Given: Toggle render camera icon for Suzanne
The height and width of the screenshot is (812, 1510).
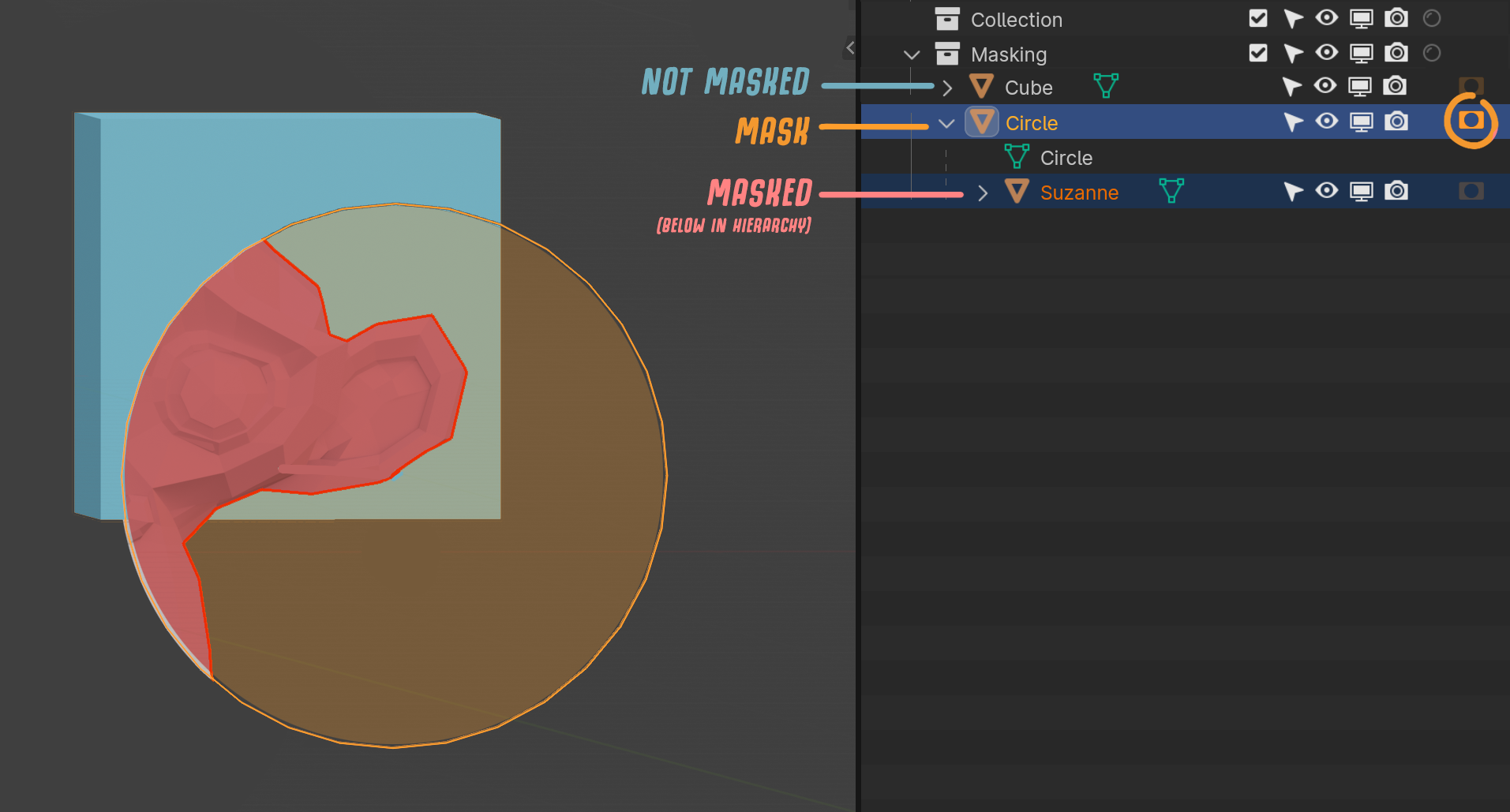Looking at the screenshot, I should (1396, 190).
